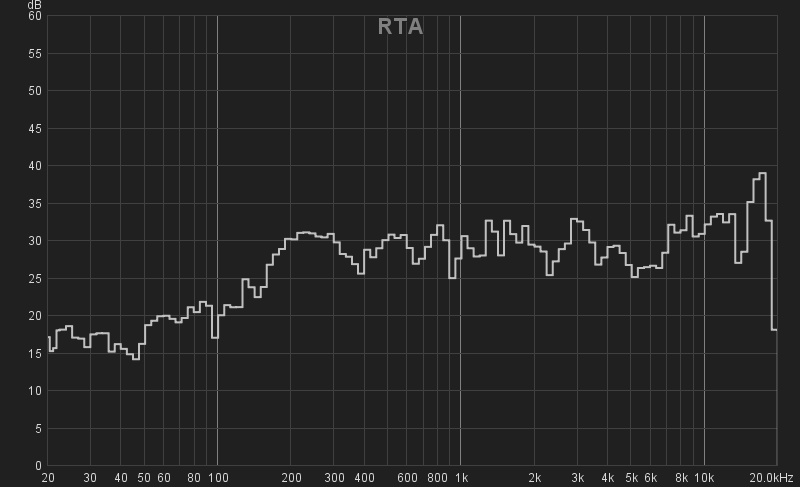Click the RTA graph title

(401, 27)
